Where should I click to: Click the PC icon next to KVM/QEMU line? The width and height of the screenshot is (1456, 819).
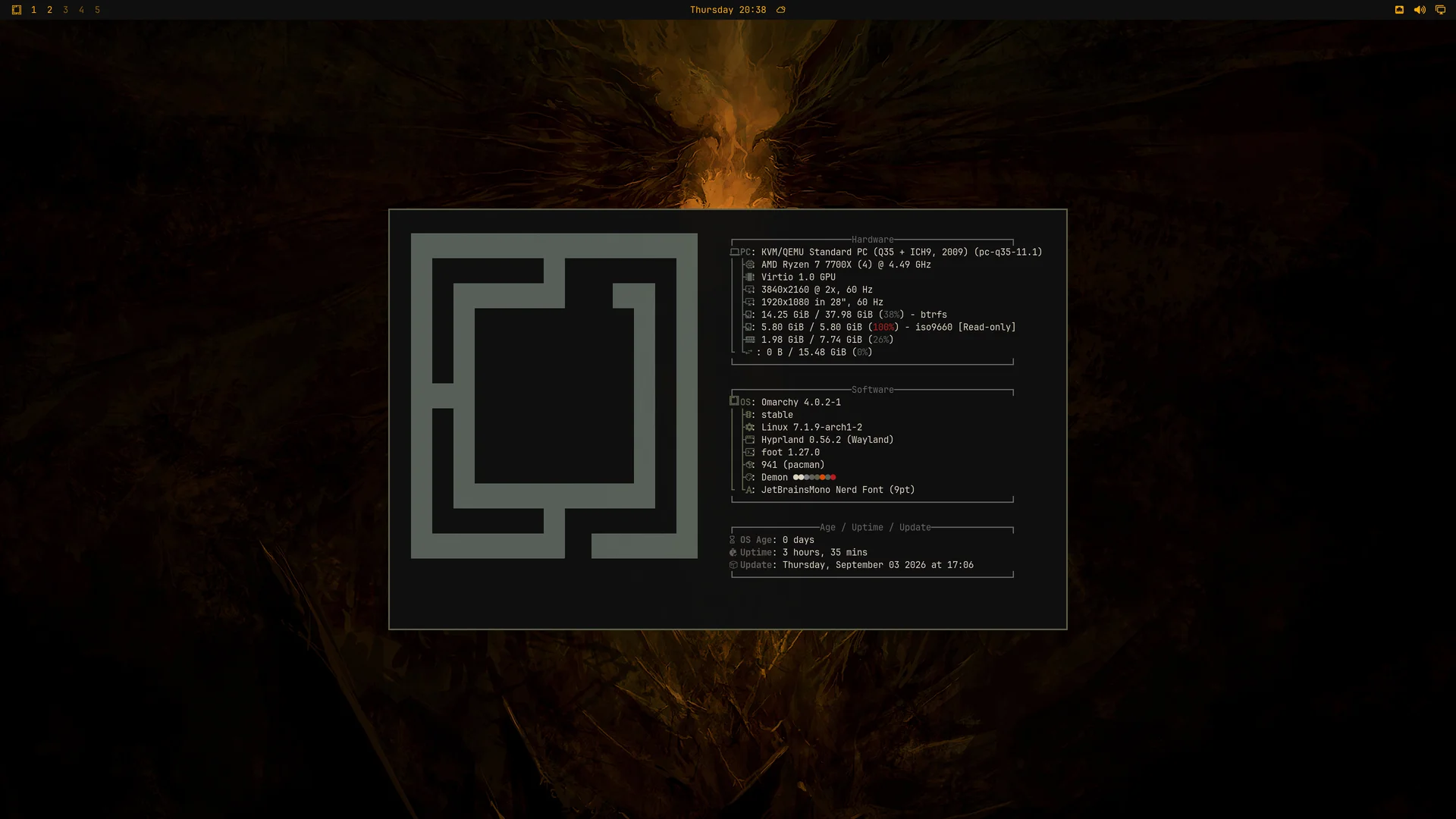tap(735, 252)
